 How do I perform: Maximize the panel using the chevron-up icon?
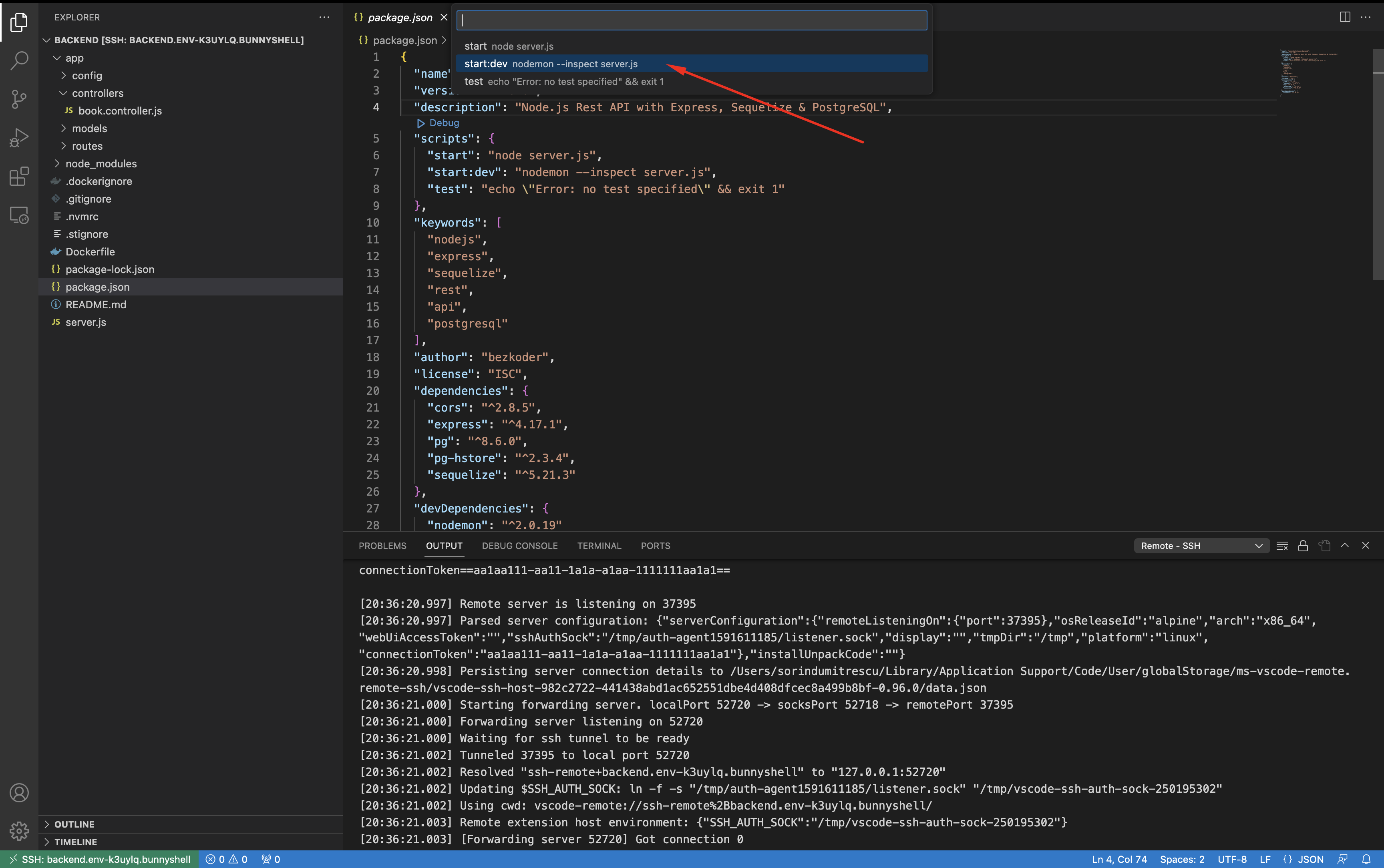(1344, 545)
